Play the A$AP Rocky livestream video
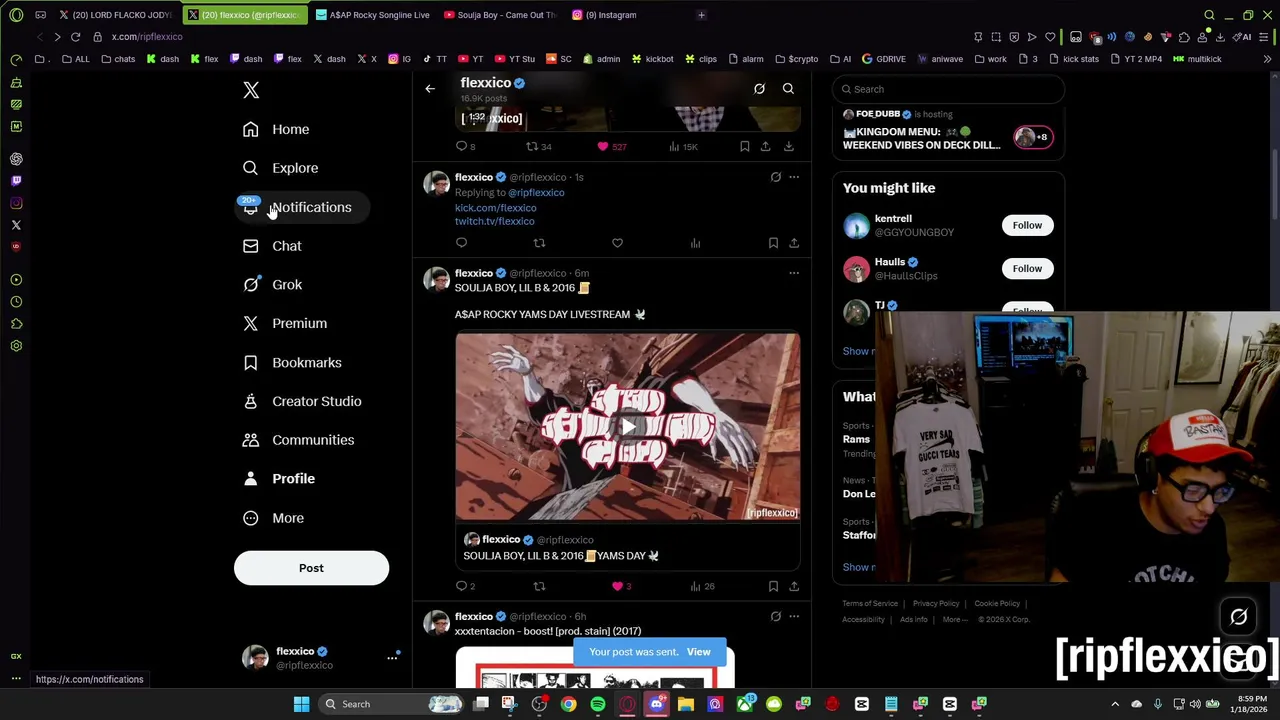 tap(628, 427)
